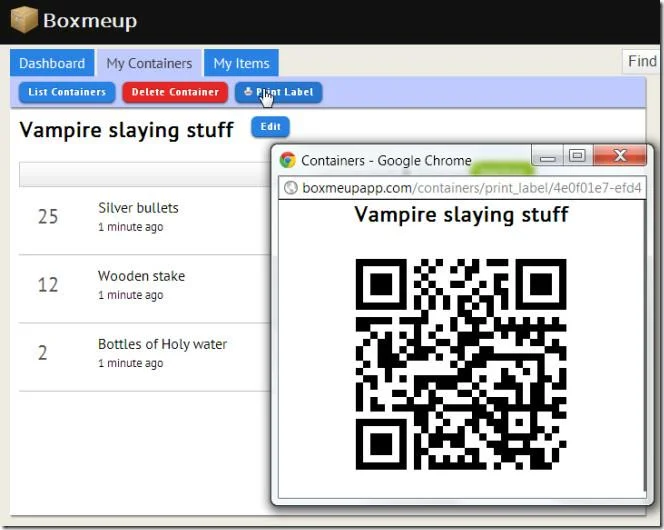This screenshot has width=664, height=530.
Task: Click the page info icon in address bar
Action: point(290,188)
